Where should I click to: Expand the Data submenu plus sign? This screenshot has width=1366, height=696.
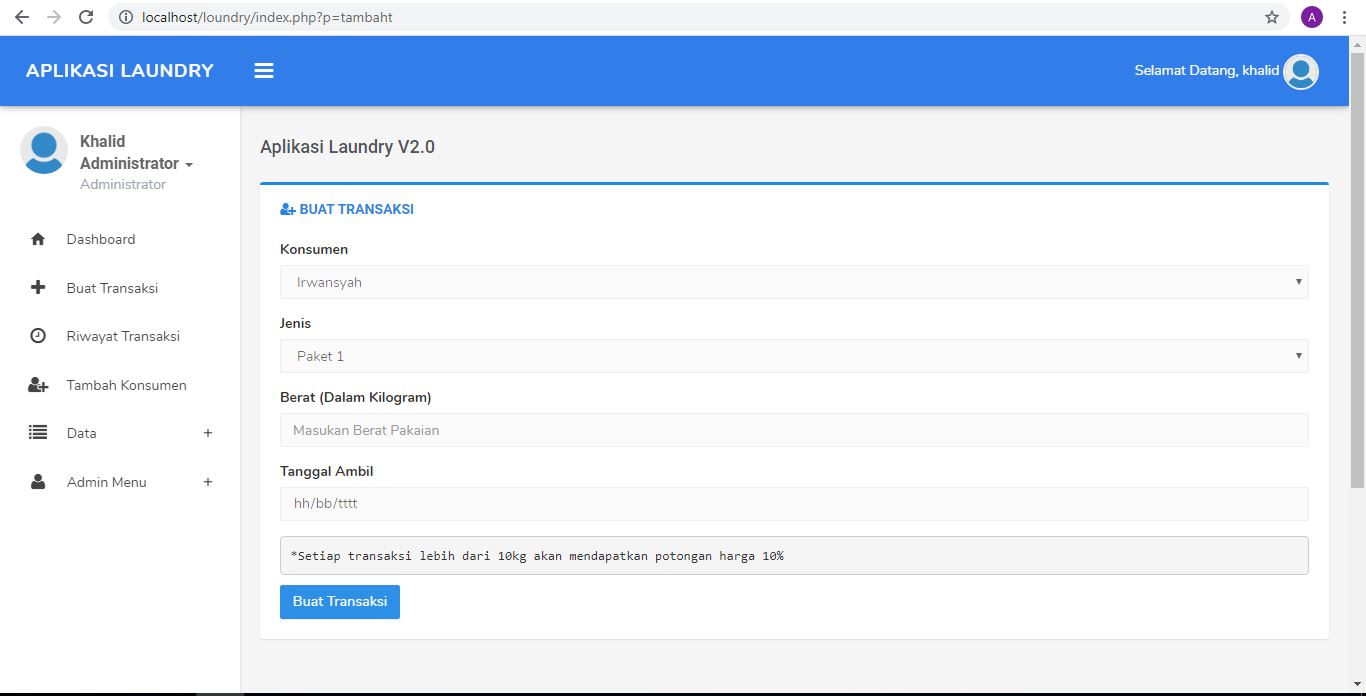click(x=208, y=433)
